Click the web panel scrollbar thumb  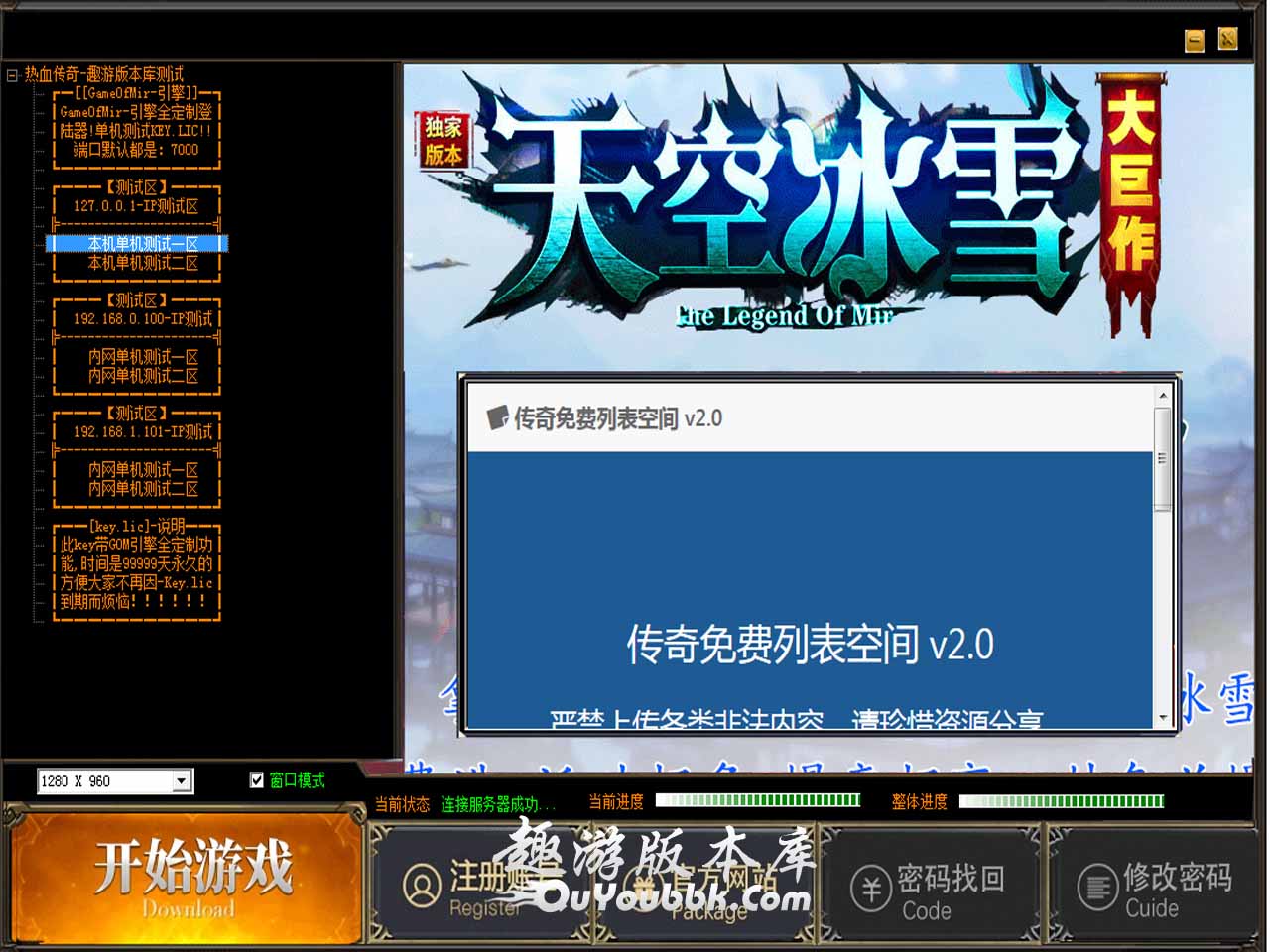(1163, 458)
